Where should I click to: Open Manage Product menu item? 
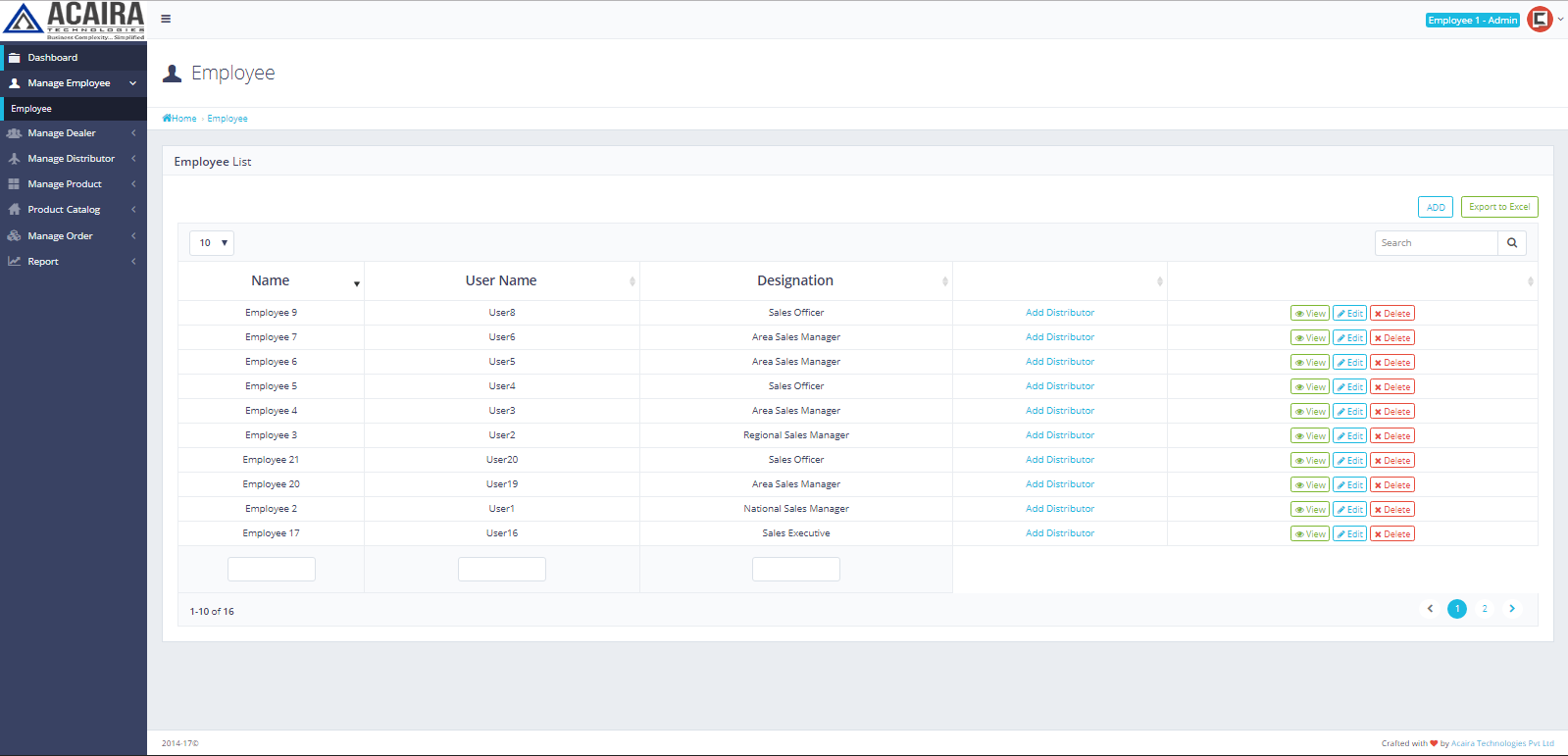(65, 184)
